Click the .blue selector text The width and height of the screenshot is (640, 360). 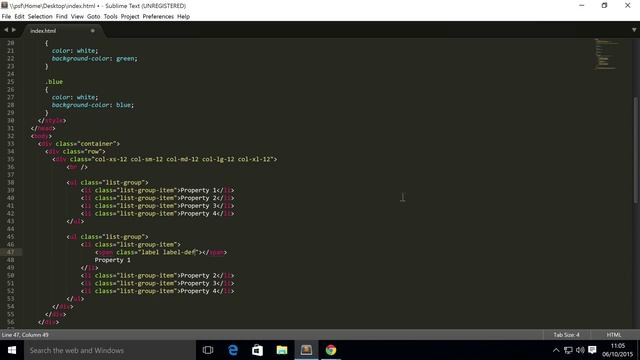(x=54, y=82)
